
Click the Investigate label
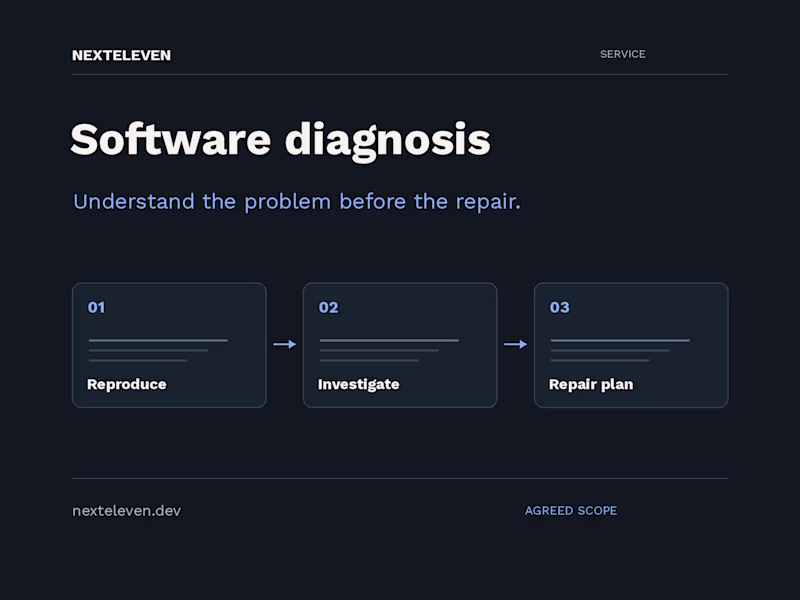point(359,384)
